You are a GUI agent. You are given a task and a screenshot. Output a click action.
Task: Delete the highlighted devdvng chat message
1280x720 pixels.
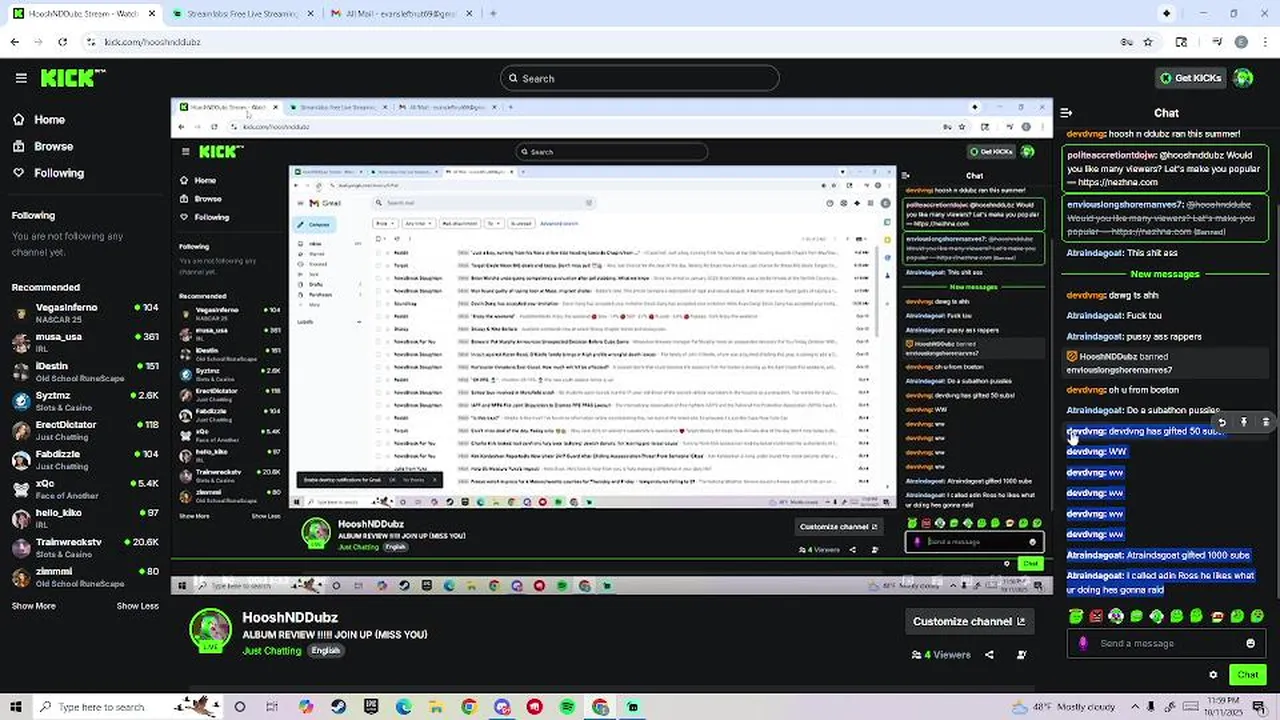[x=1266, y=423]
